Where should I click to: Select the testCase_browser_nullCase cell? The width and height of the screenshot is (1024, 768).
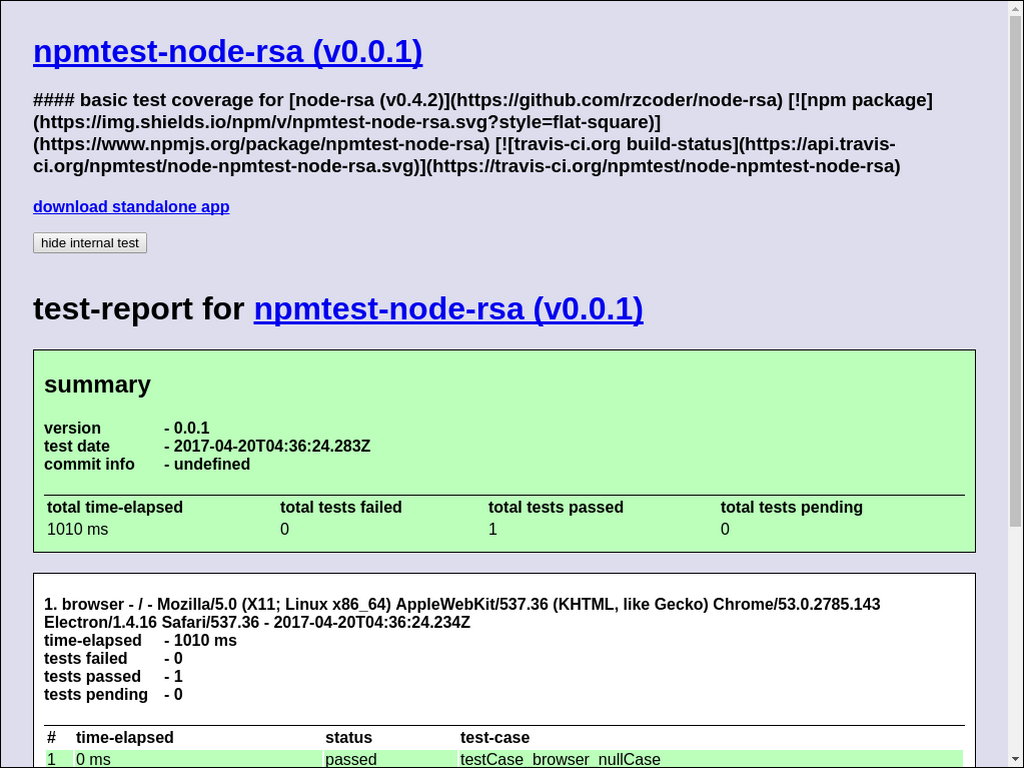560,759
